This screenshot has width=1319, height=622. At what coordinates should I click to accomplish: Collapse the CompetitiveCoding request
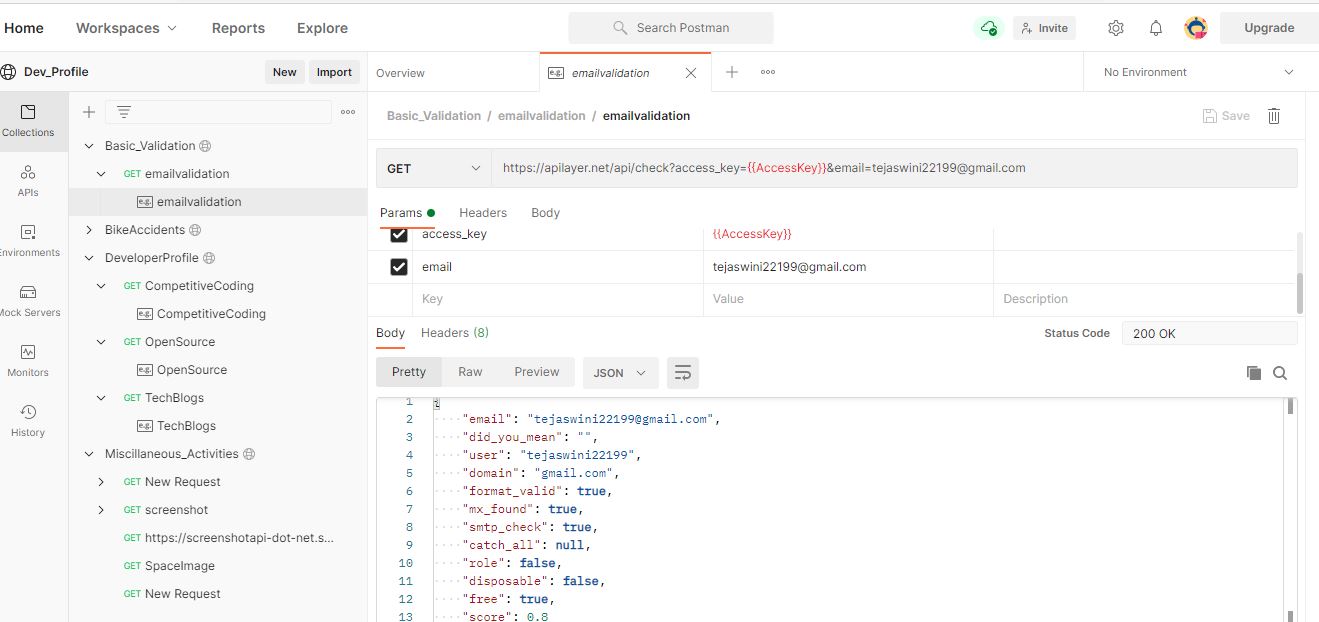(101, 286)
